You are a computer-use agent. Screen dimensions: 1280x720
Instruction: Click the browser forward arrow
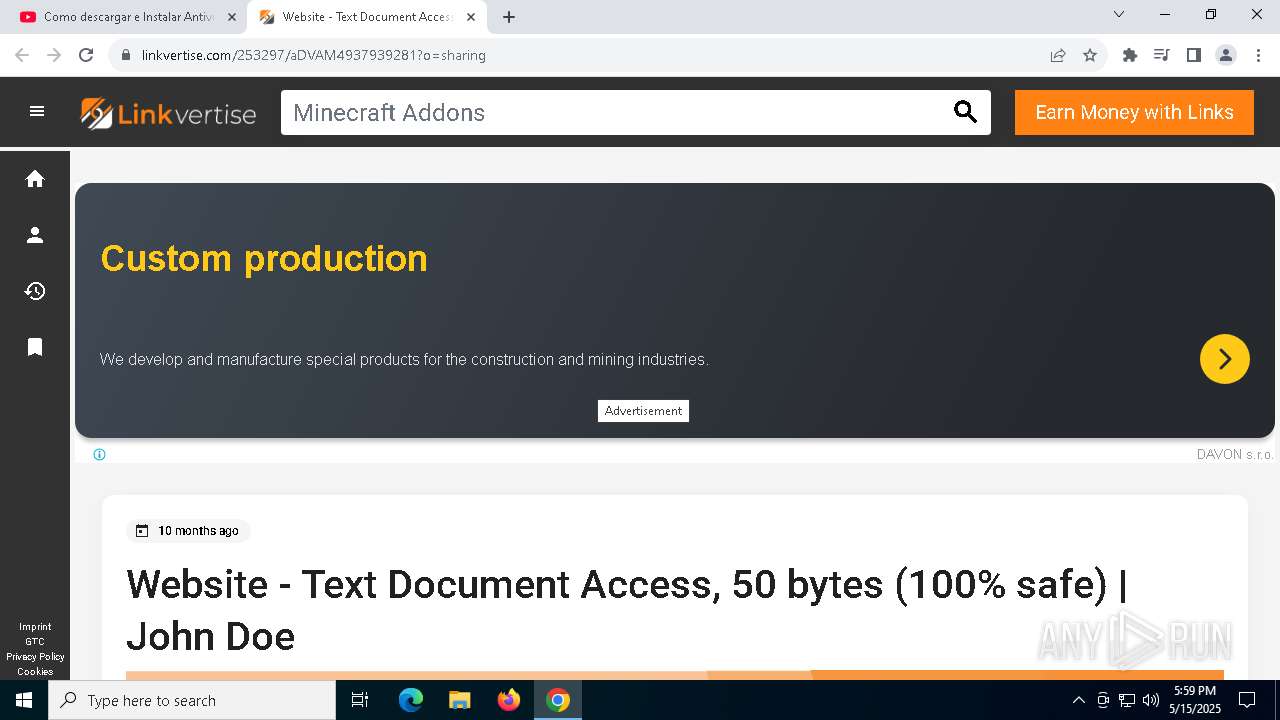54,55
